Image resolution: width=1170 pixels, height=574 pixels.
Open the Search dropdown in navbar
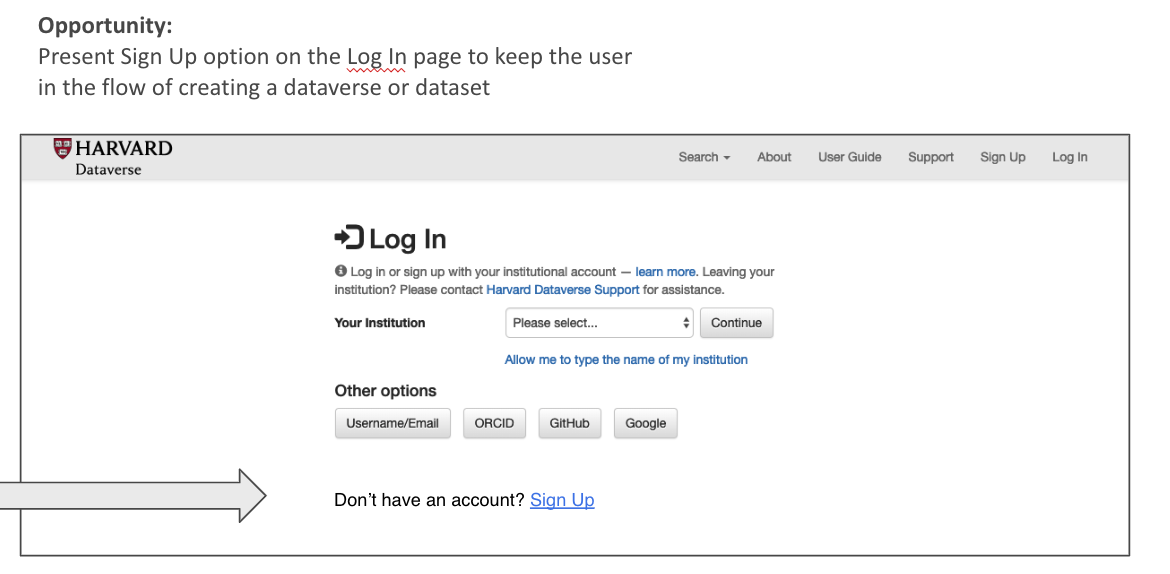click(x=704, y=157)
